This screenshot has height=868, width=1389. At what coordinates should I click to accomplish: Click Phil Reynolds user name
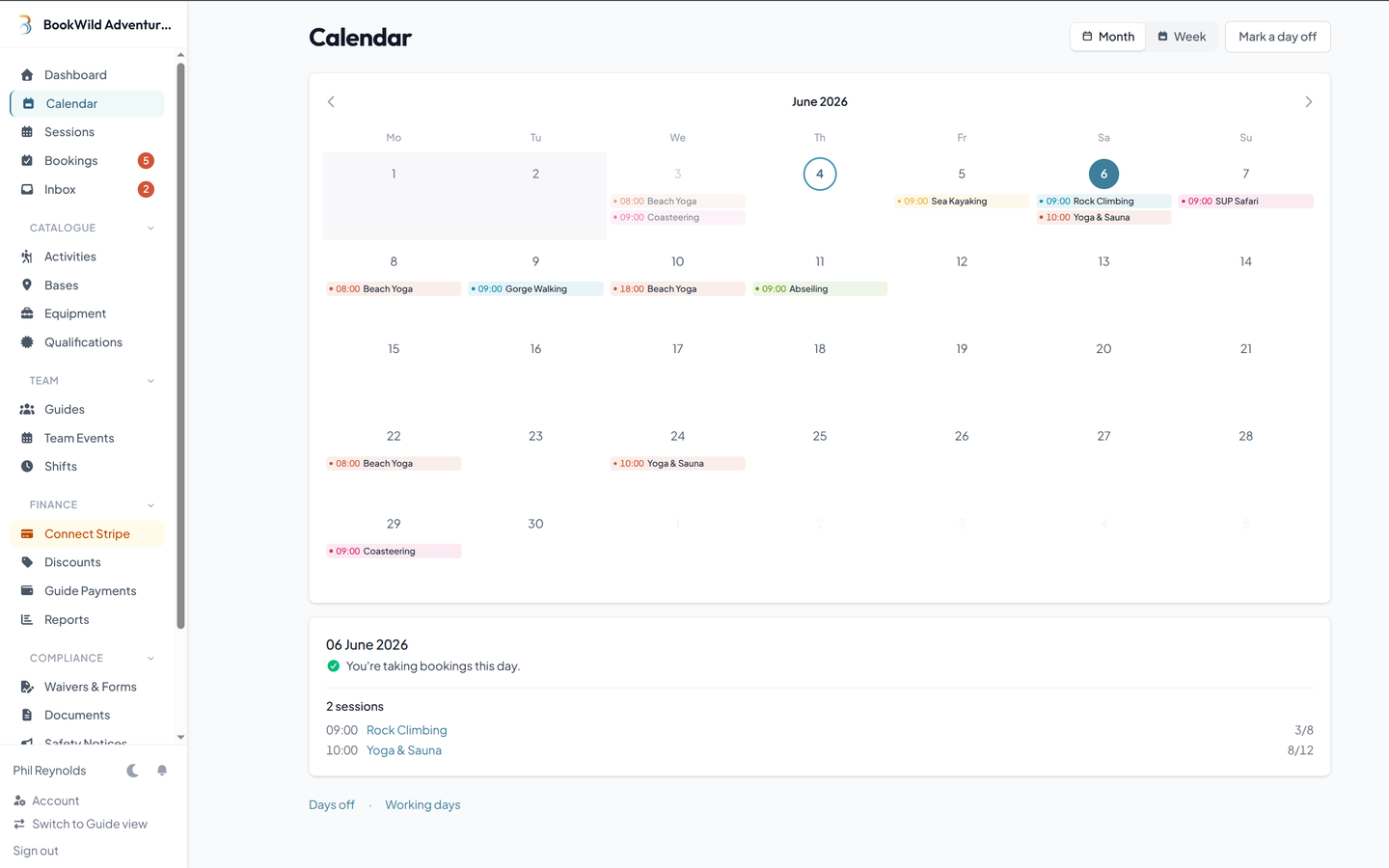pyautogui.click(x=49, y=771)
